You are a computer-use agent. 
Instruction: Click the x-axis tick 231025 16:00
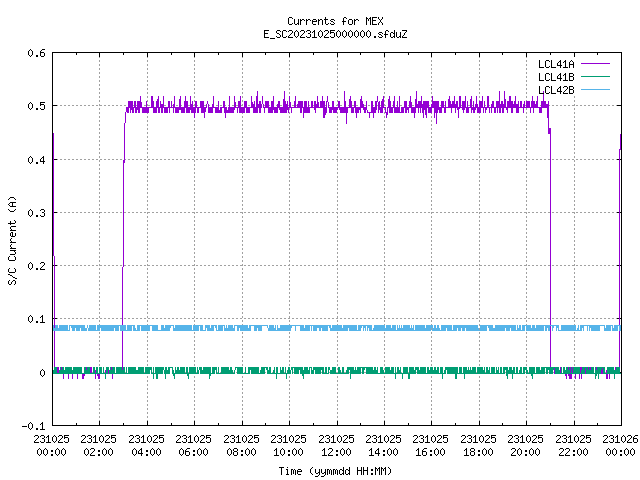point(431,446)
